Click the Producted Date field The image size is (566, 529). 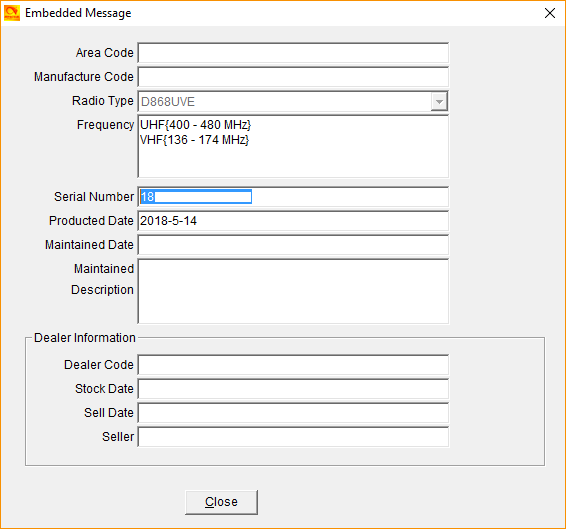[293, 221]
